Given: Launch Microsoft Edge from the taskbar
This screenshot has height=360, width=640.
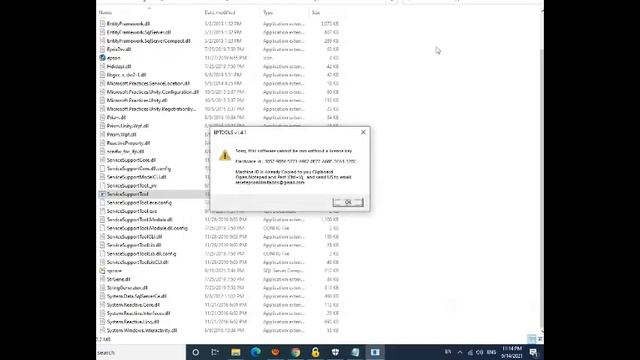Looking at the screenshot, I should [x=256, y=352].
